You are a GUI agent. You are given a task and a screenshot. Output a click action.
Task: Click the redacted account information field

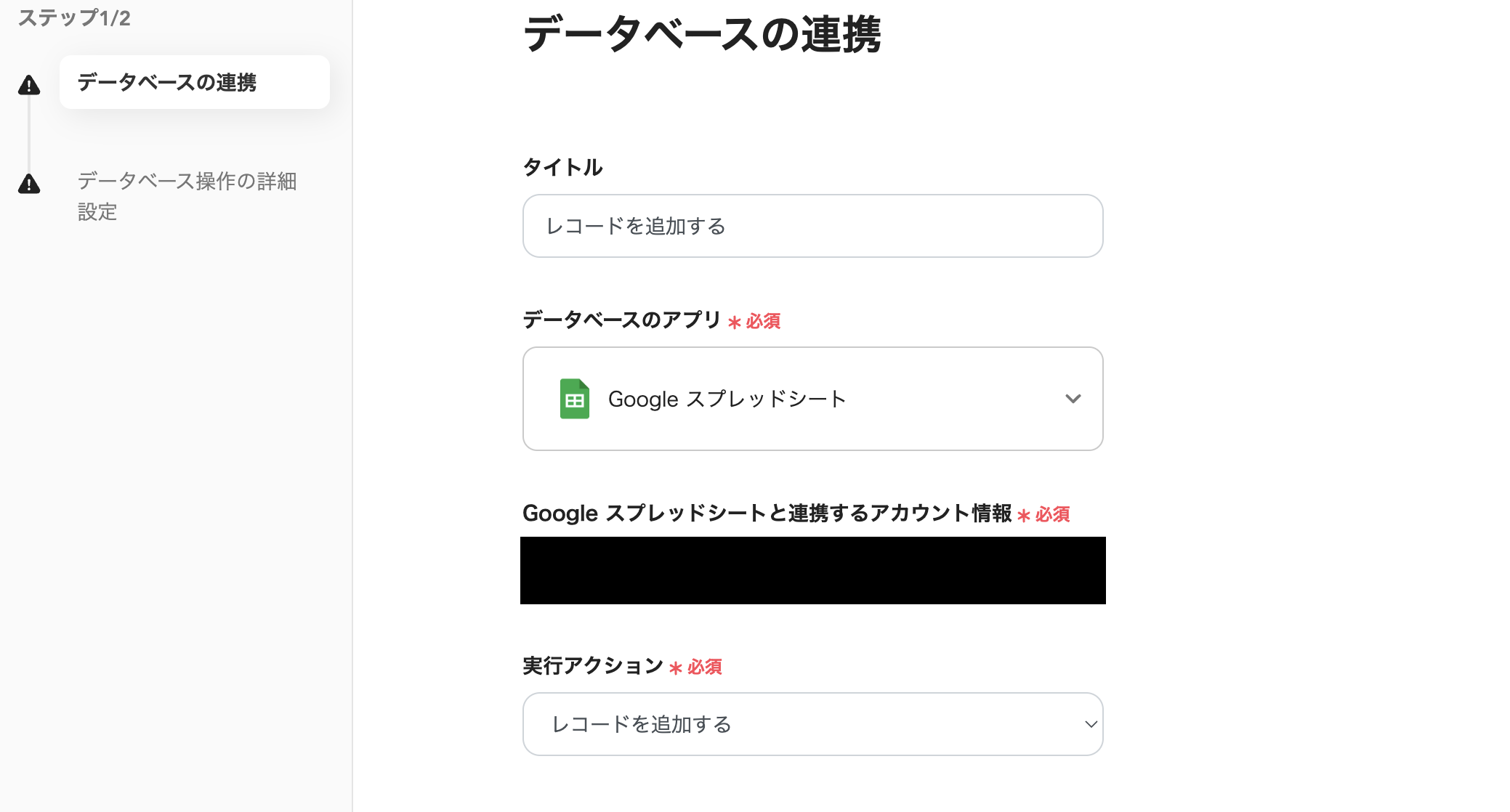click(812, 570)
